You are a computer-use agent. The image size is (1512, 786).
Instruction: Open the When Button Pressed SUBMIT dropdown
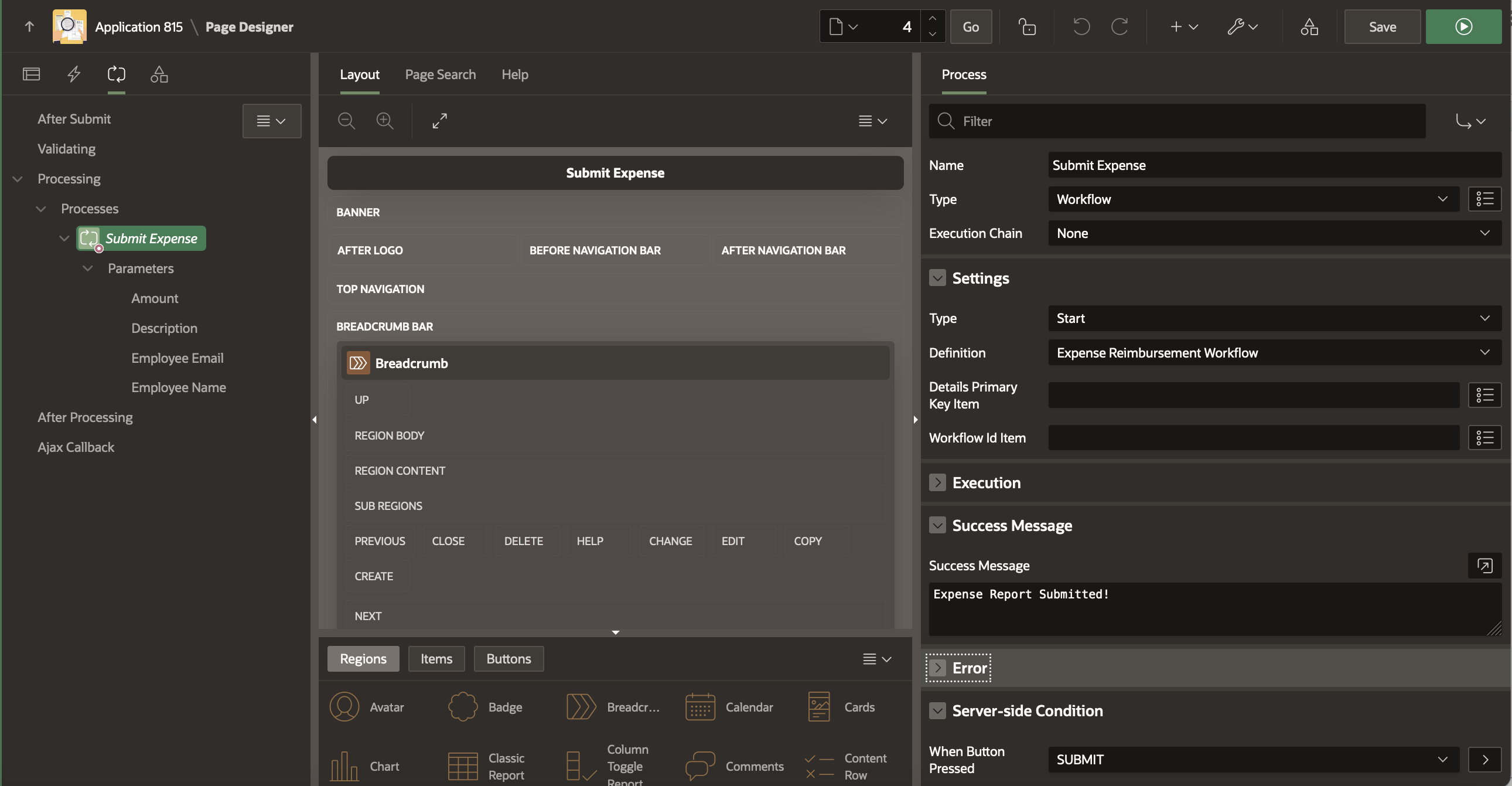(1253, 760)
